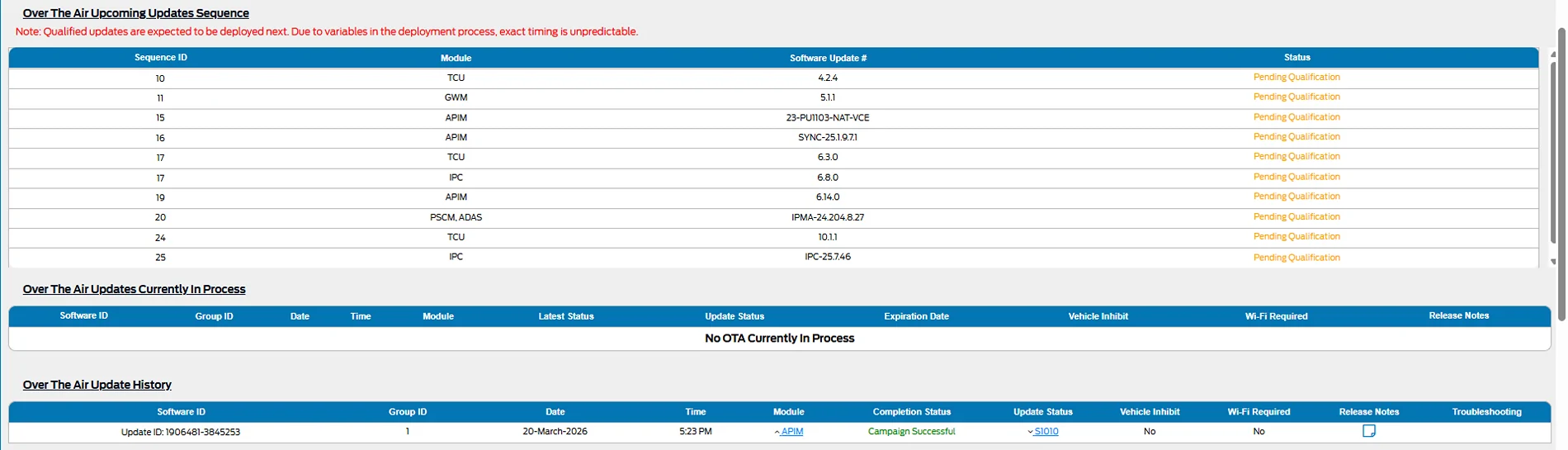
Task: Click the Status header in sequence table
Action: 1296,58
